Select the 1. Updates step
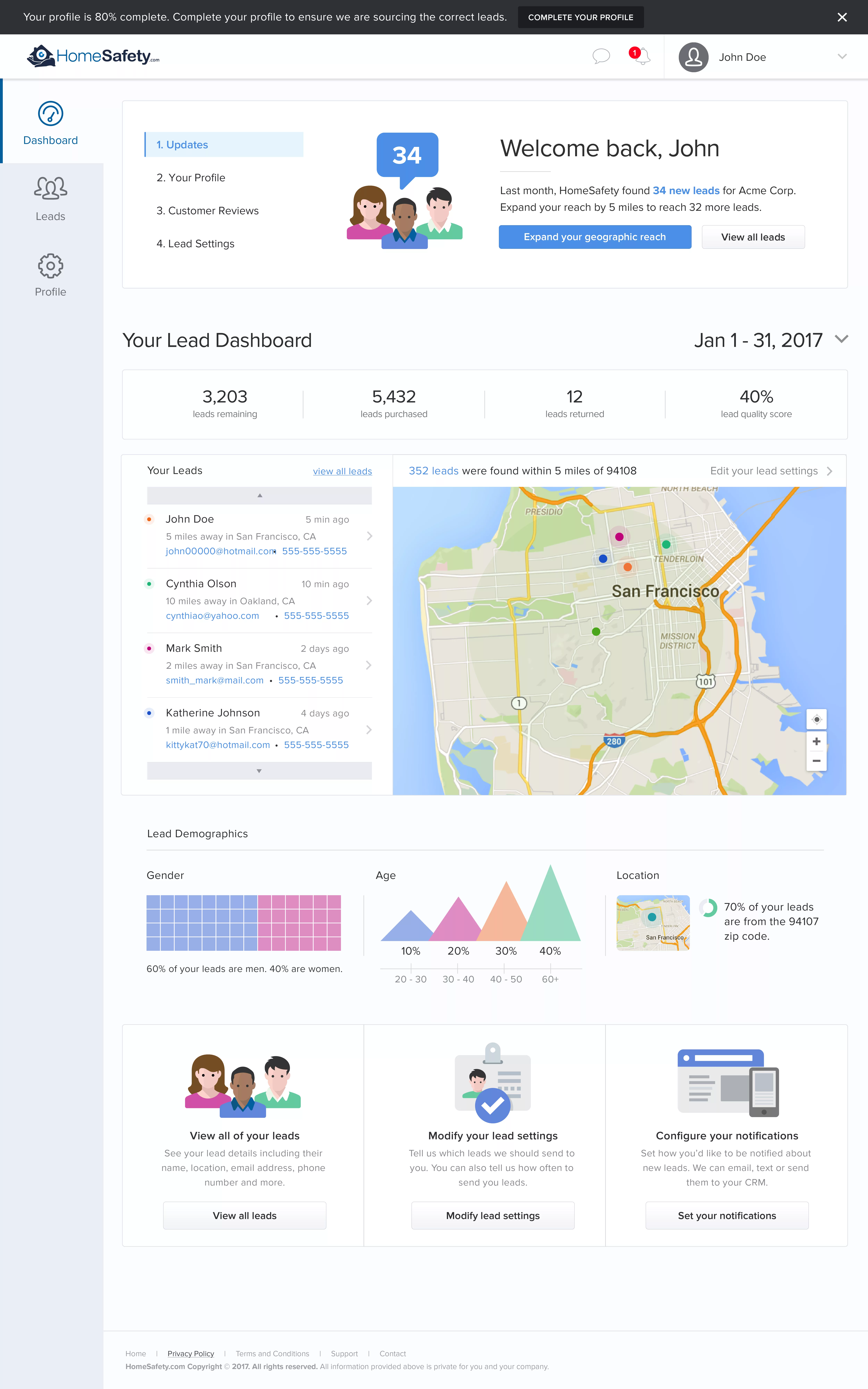This screenshot has width=868, height=1389. point(224,145)
